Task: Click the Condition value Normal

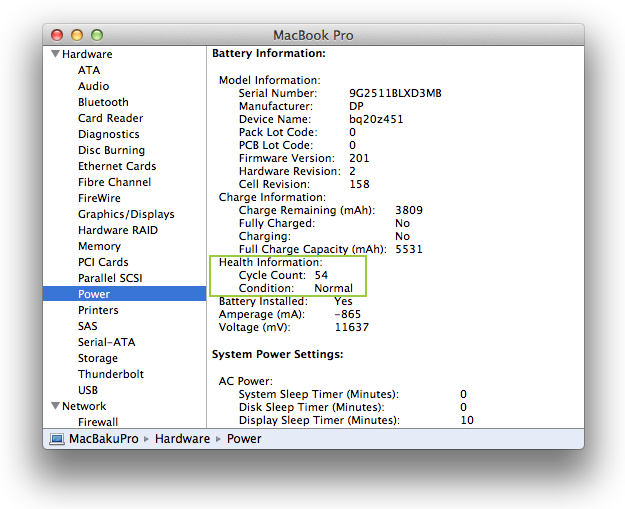Action: coord(334,288)
